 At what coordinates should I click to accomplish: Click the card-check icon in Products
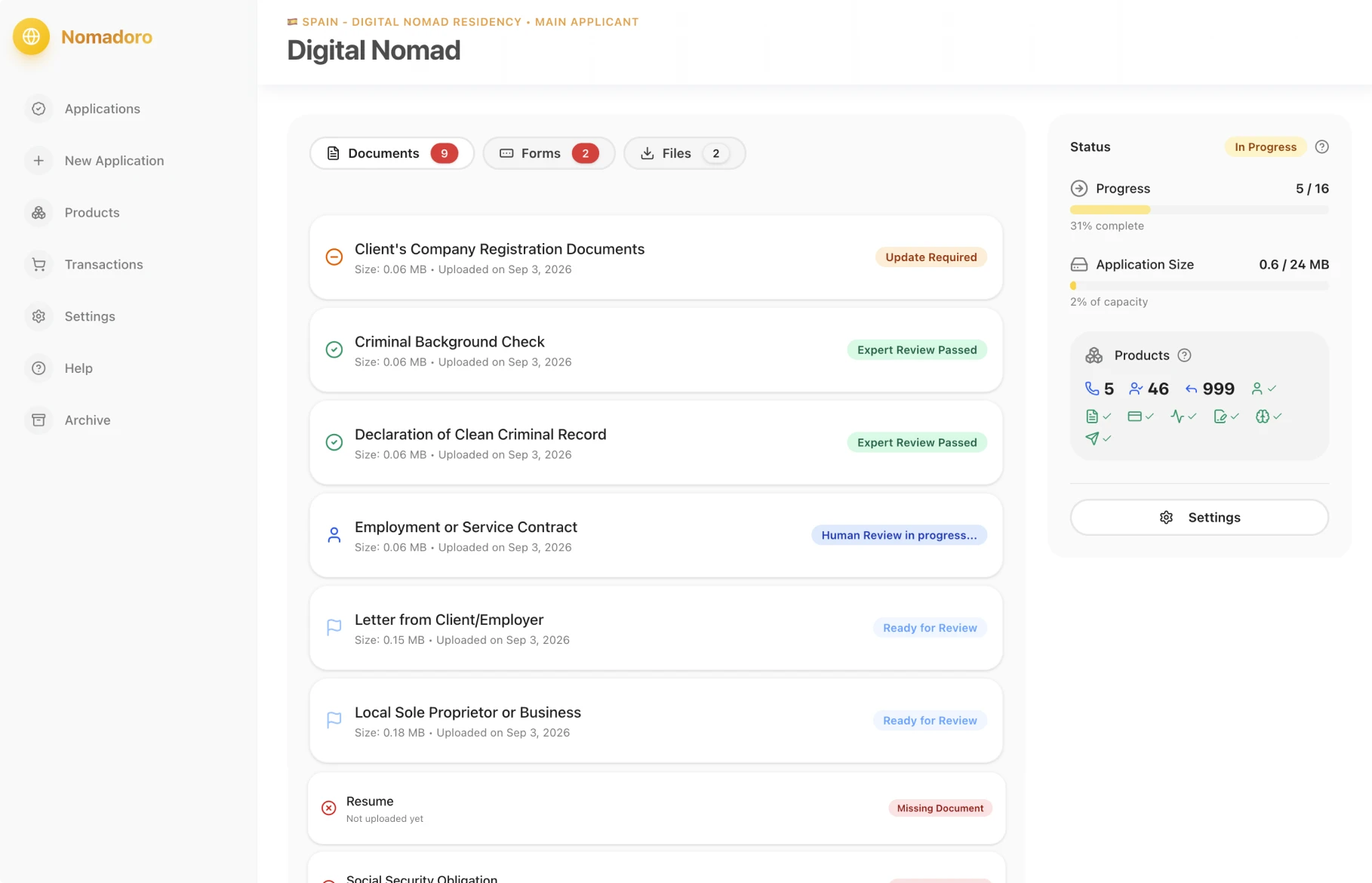coord(1140,417)
